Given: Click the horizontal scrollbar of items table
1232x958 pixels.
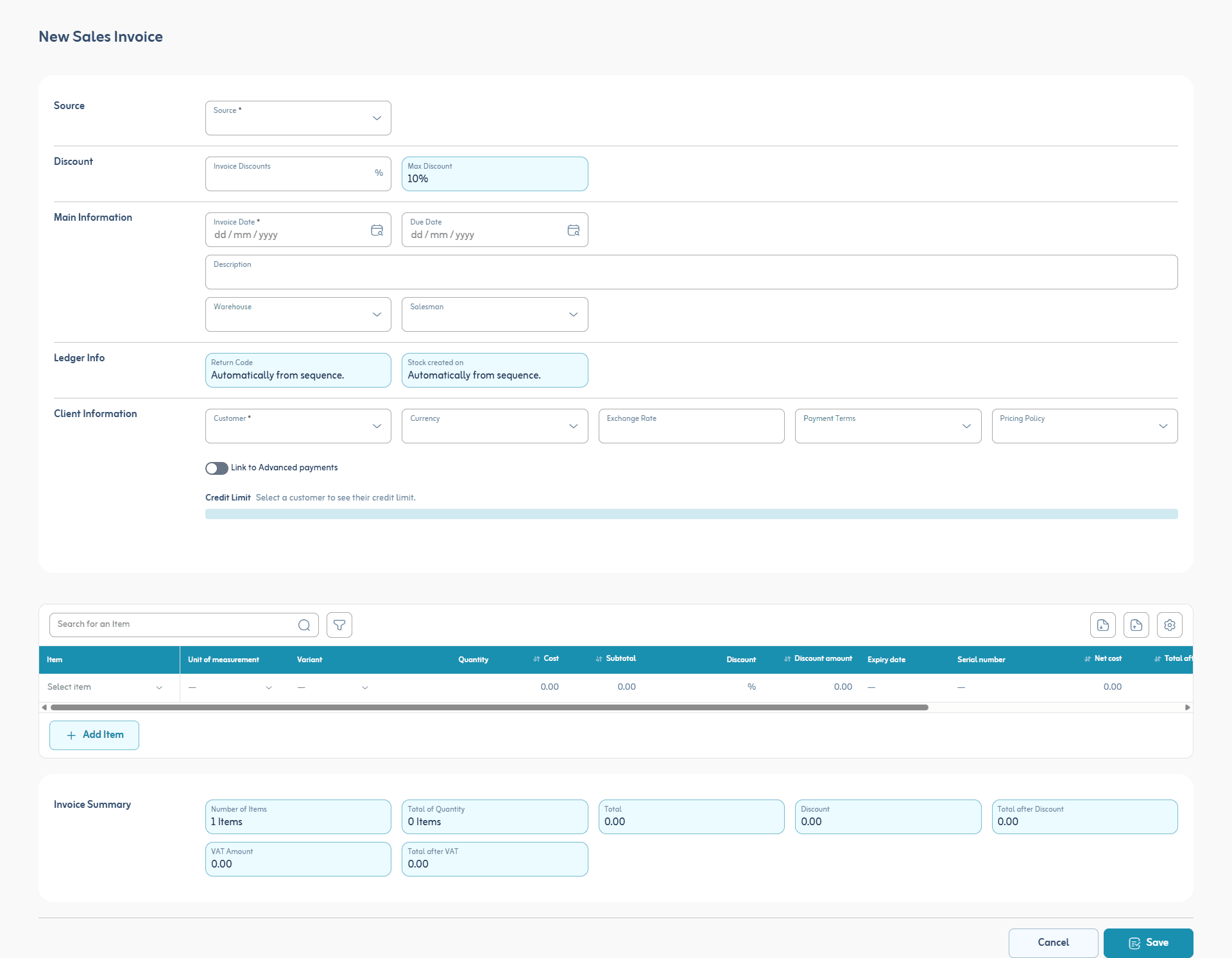Looking at the screenshot, I should (x=490, y=707).
